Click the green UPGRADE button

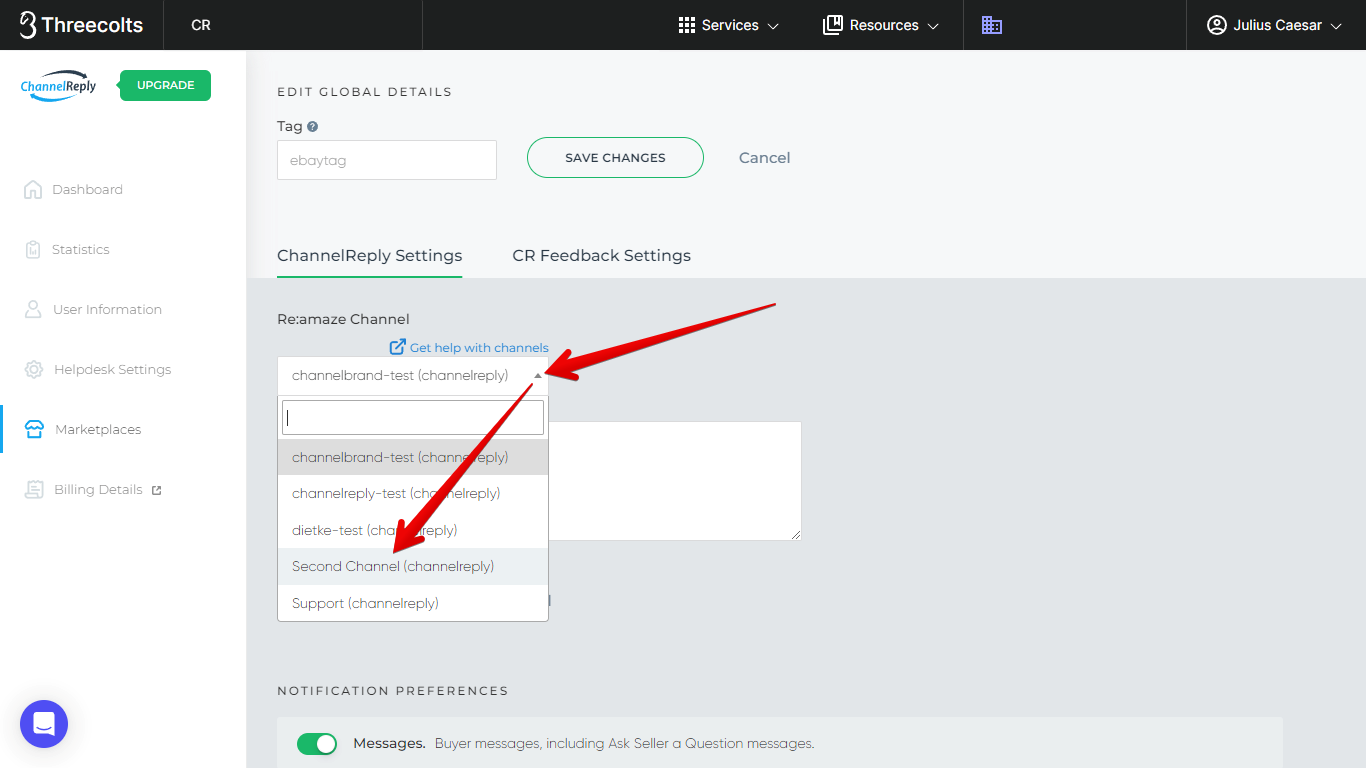(x=165, y=85)
